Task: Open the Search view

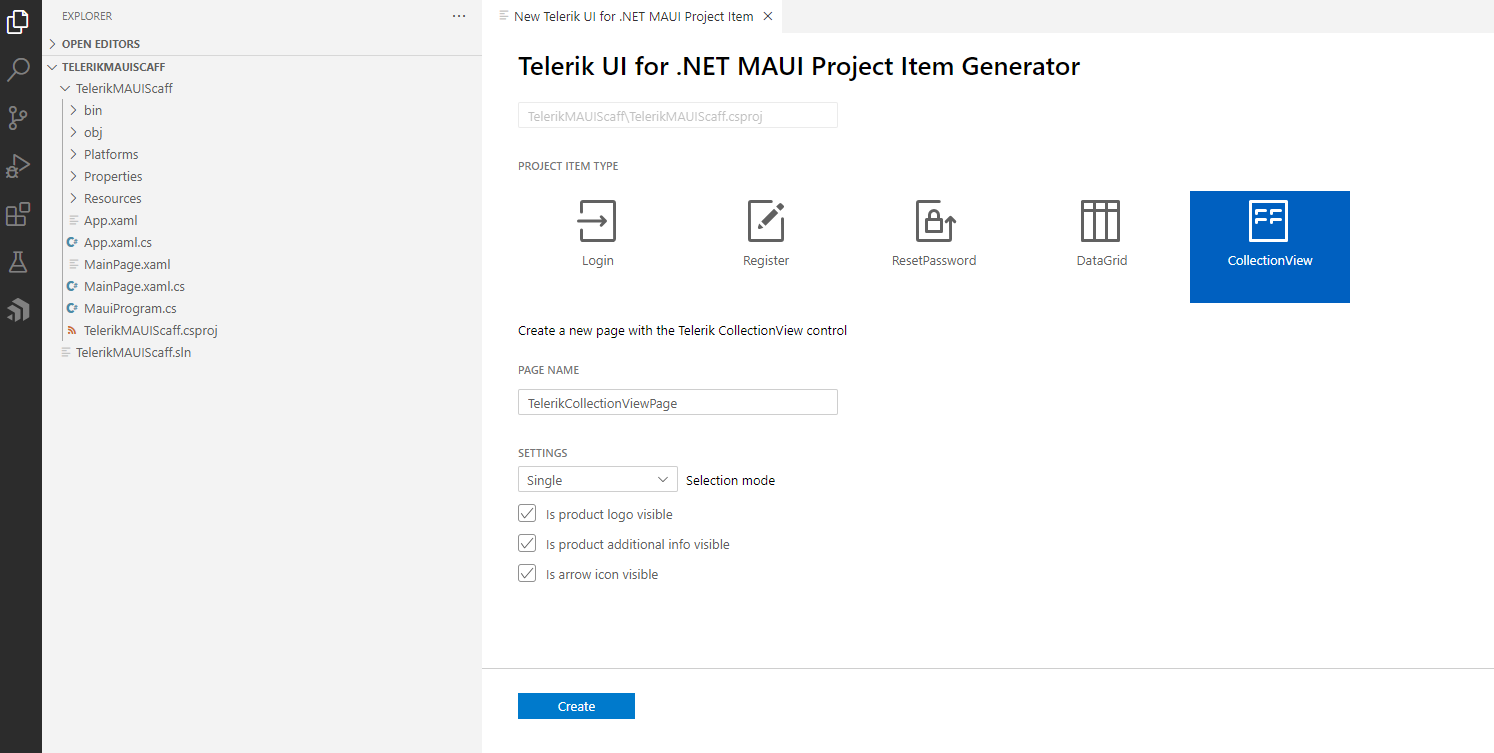Action: coord(20,70)
